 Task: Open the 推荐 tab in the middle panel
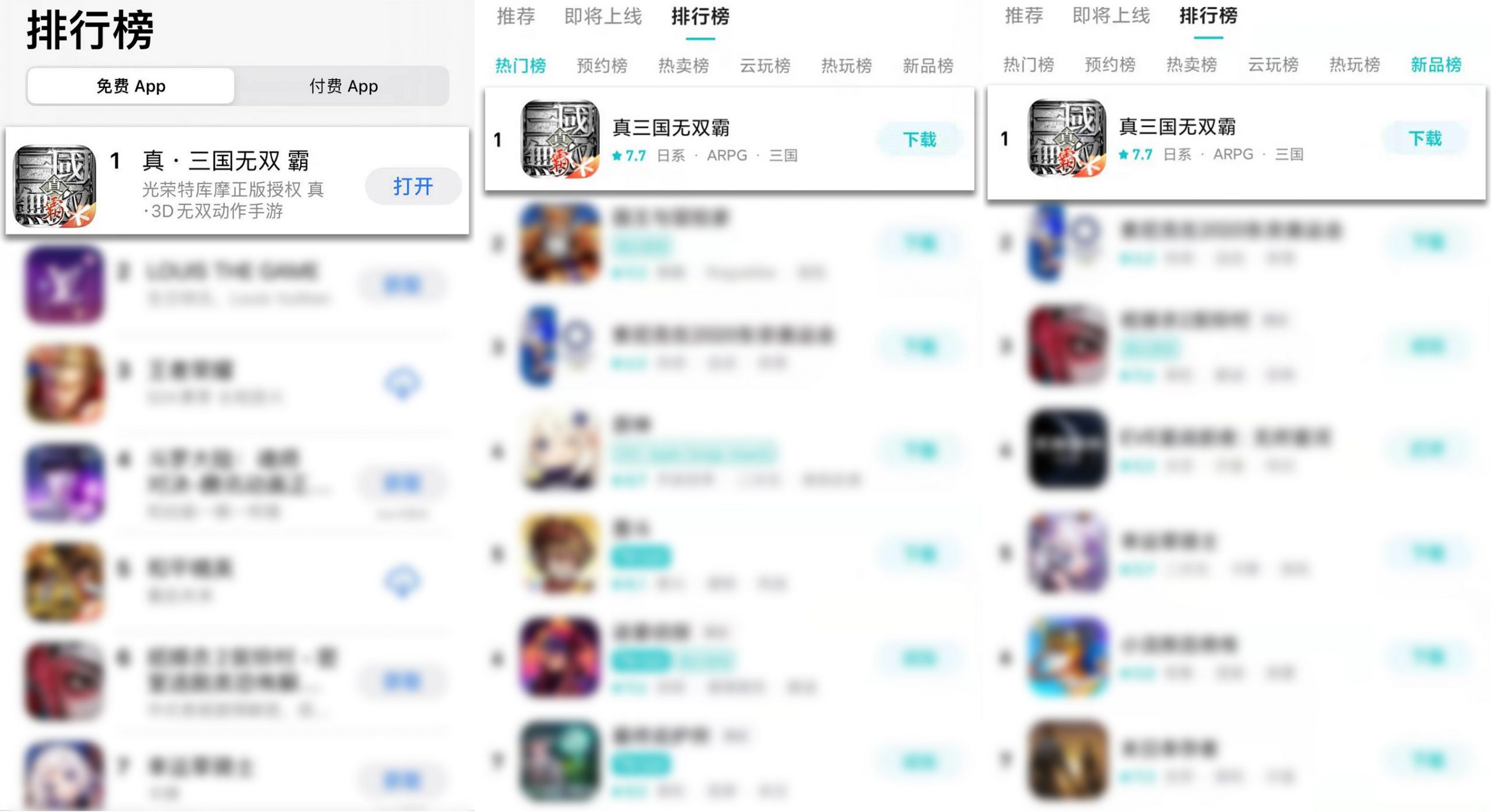tap(516, 16)
